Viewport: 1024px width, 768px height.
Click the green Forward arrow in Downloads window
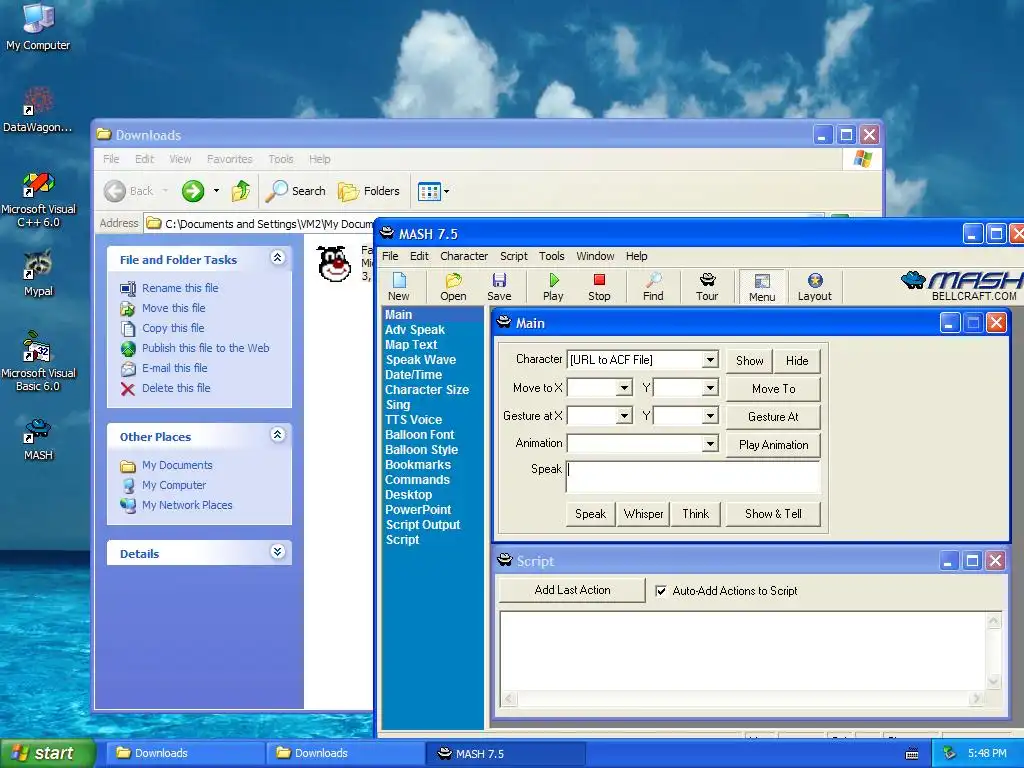(193, 191)
